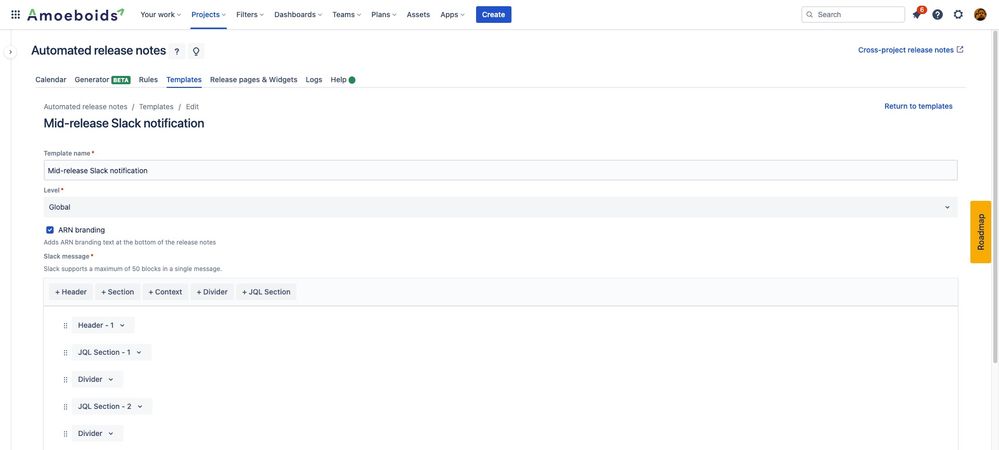The image size is (999, 450).
Task: Open the Level dropdown set to Global
Action: point(500,207)
